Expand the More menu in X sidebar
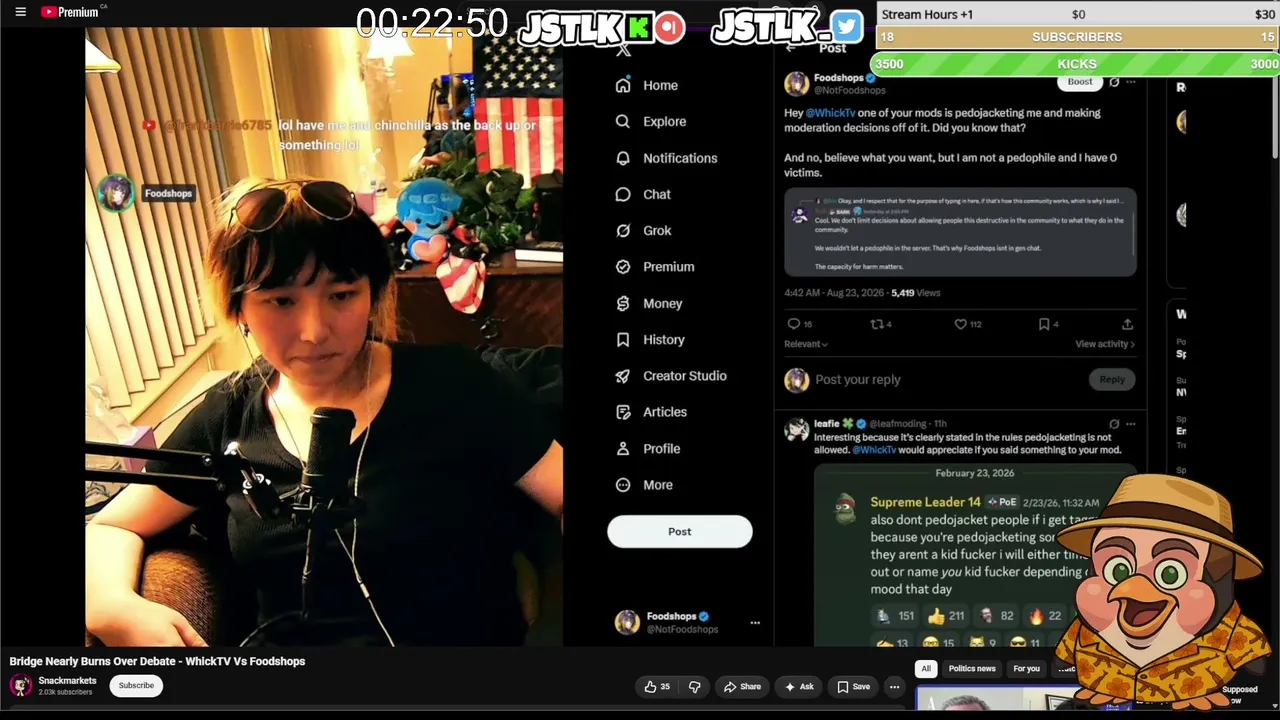Image resolution: width=1280 pixels, height=720 pixels. click(x=644, y=485)
